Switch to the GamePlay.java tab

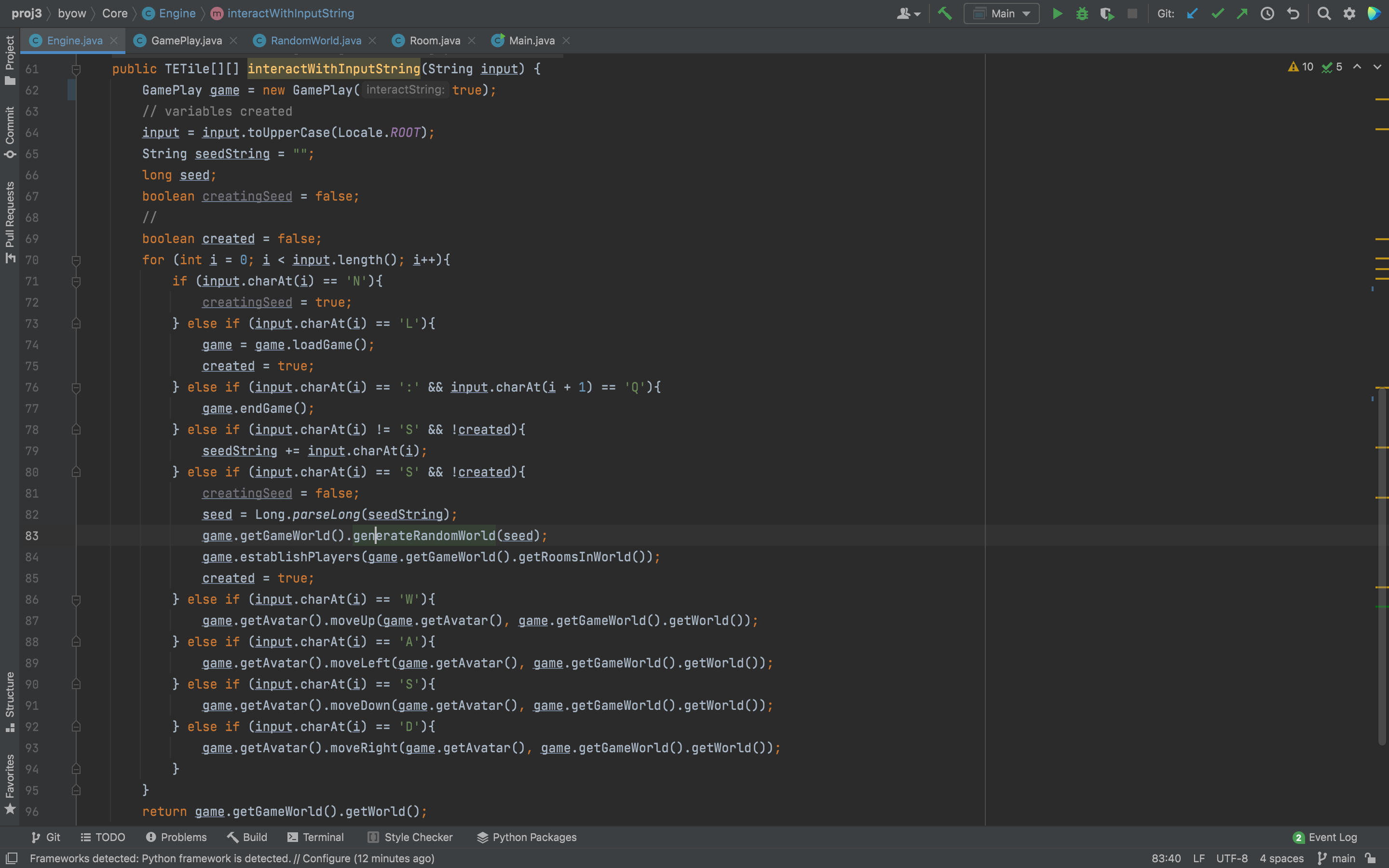tap(186, 41)
